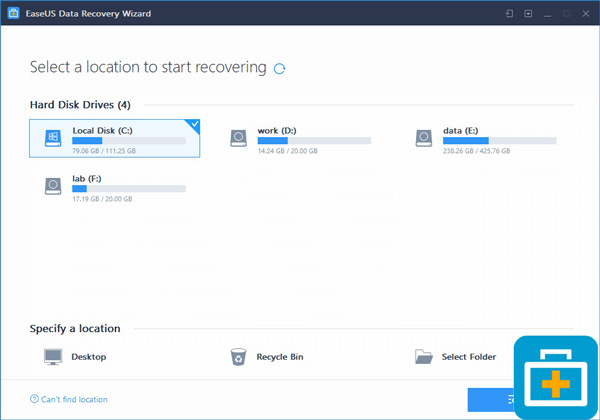Image resolution: width=600 pixels, height=420 pixels.
Task: Choose the Select Folder option label
Action: [x=469, y=357]
